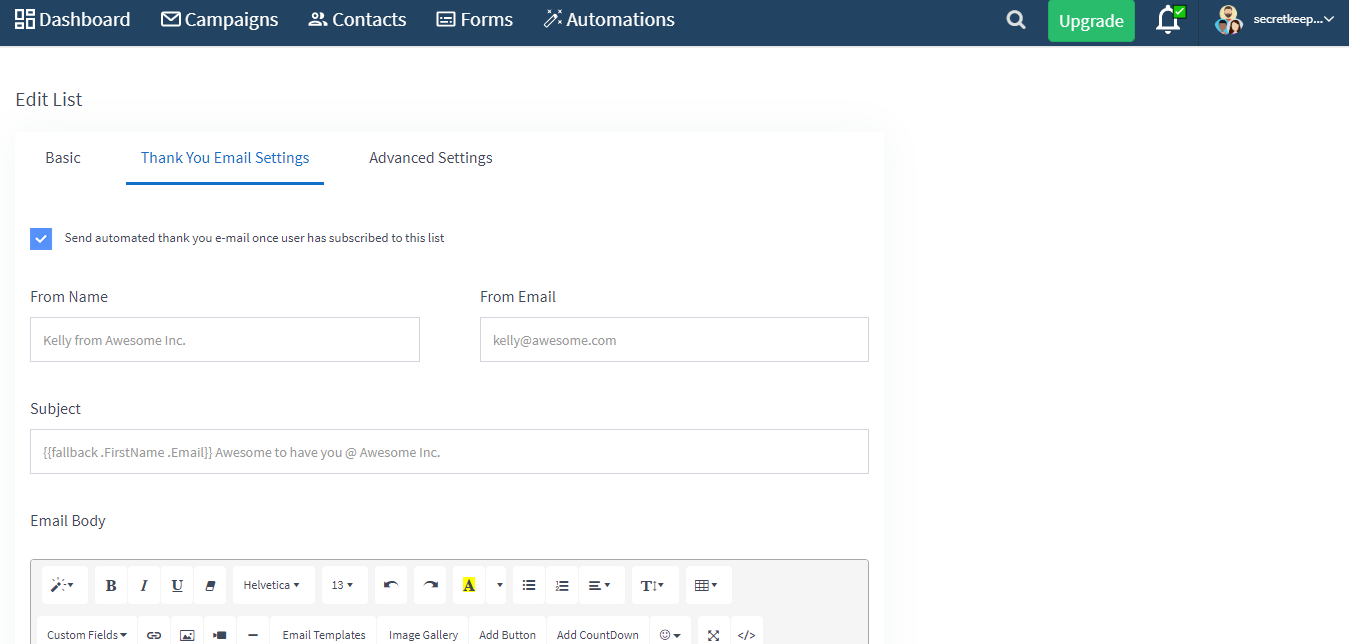Open the Advanced Settings tab
This screenshot has height=644, width=1349.
[431, 158]
